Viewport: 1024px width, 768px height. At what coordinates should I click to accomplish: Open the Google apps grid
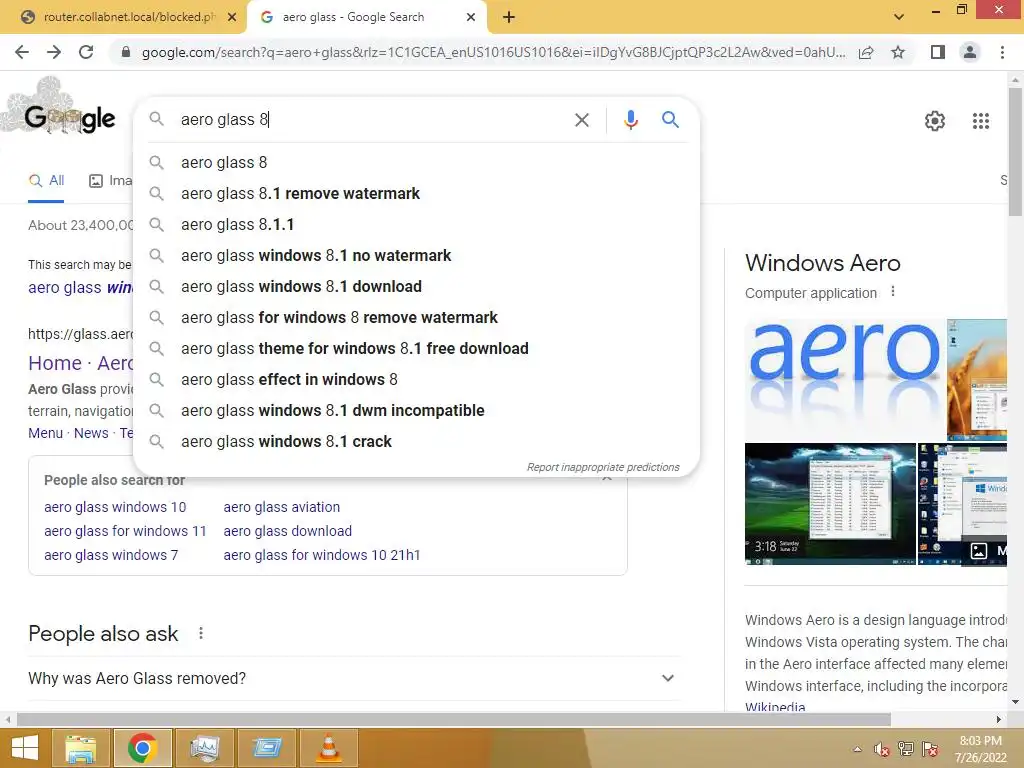tap(981, 121)
